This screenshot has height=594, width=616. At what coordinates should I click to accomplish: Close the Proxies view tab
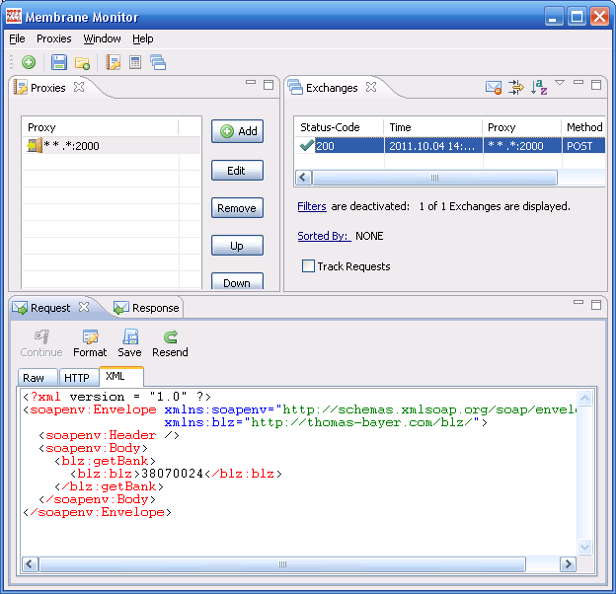tap(79, 87)
